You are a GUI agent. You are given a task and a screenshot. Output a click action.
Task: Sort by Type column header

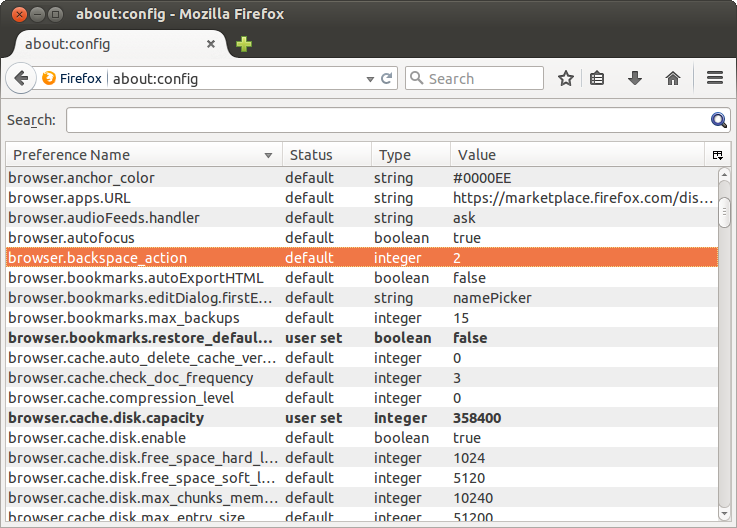tap(411, 155)
